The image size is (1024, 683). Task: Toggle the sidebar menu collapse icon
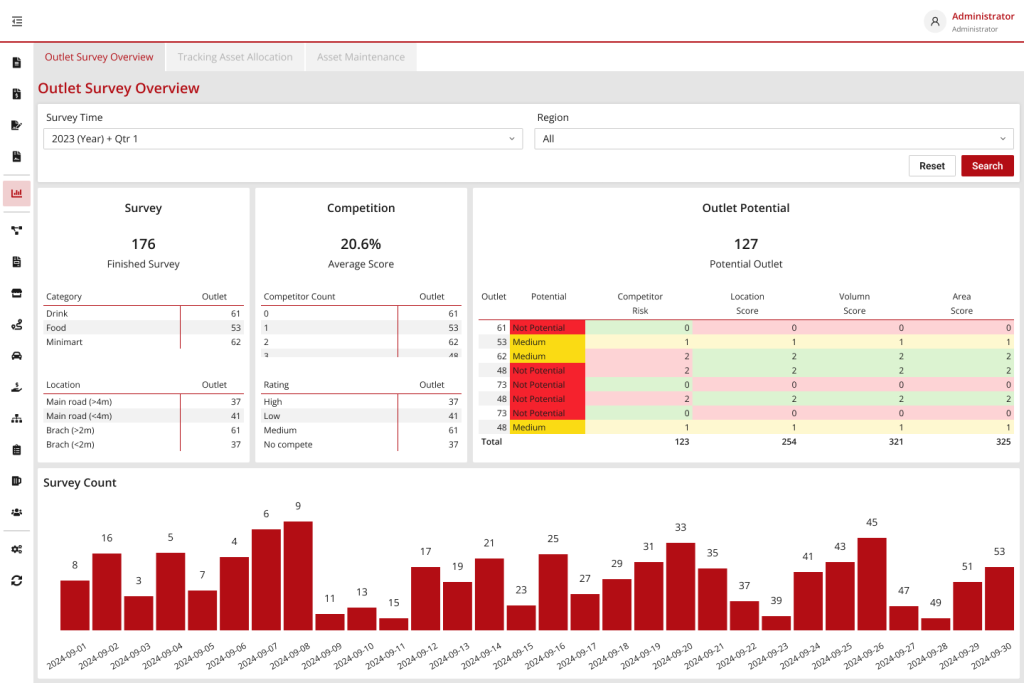coord(17,21)
